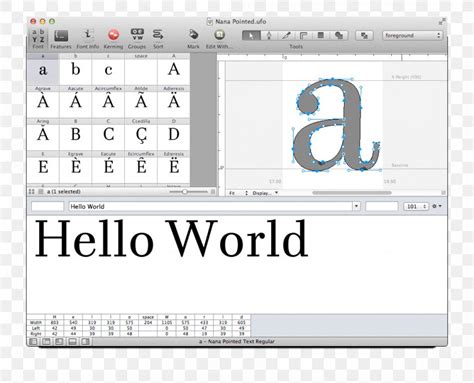Select glyph cell 'Acircumflex'

(108, 101)
